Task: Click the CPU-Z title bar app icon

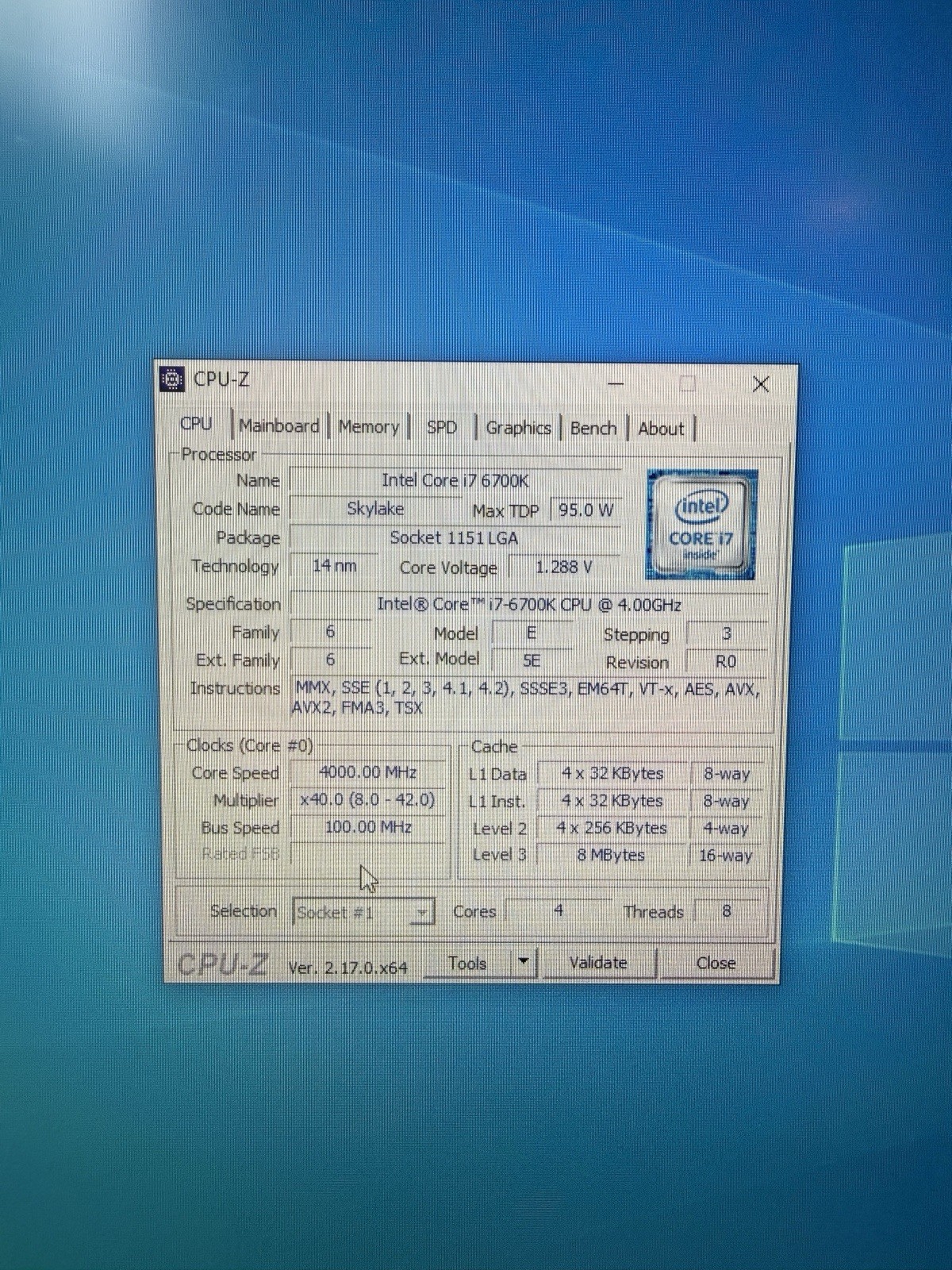Action: 172,379
